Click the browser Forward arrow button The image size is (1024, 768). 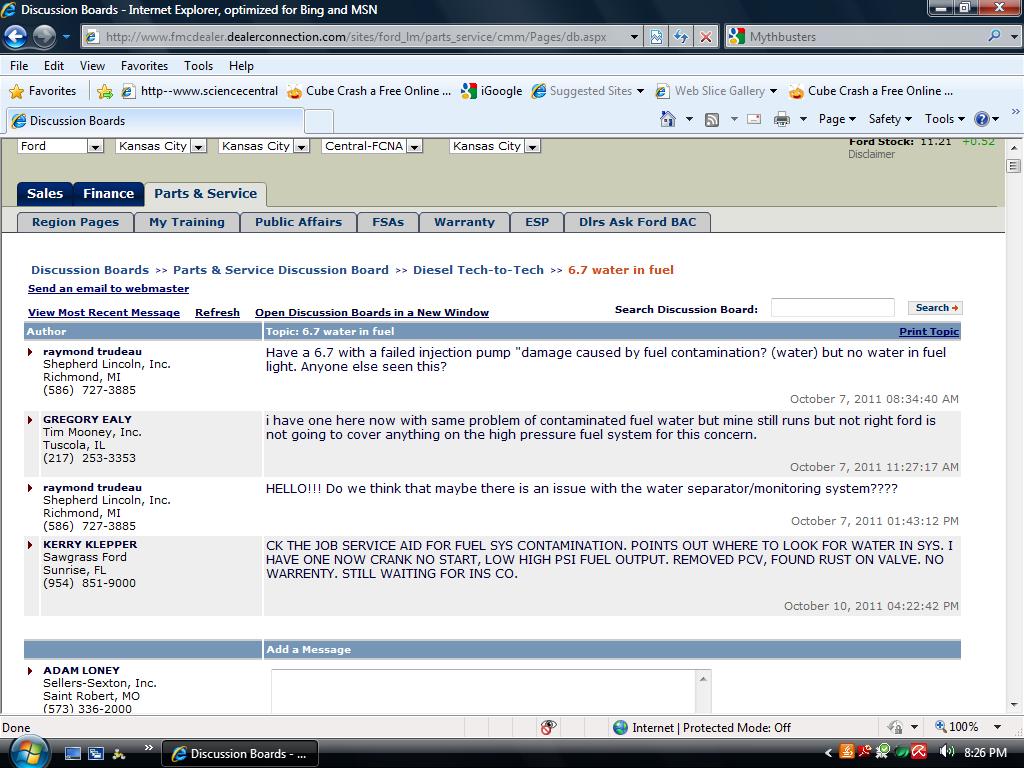point(44,37)
